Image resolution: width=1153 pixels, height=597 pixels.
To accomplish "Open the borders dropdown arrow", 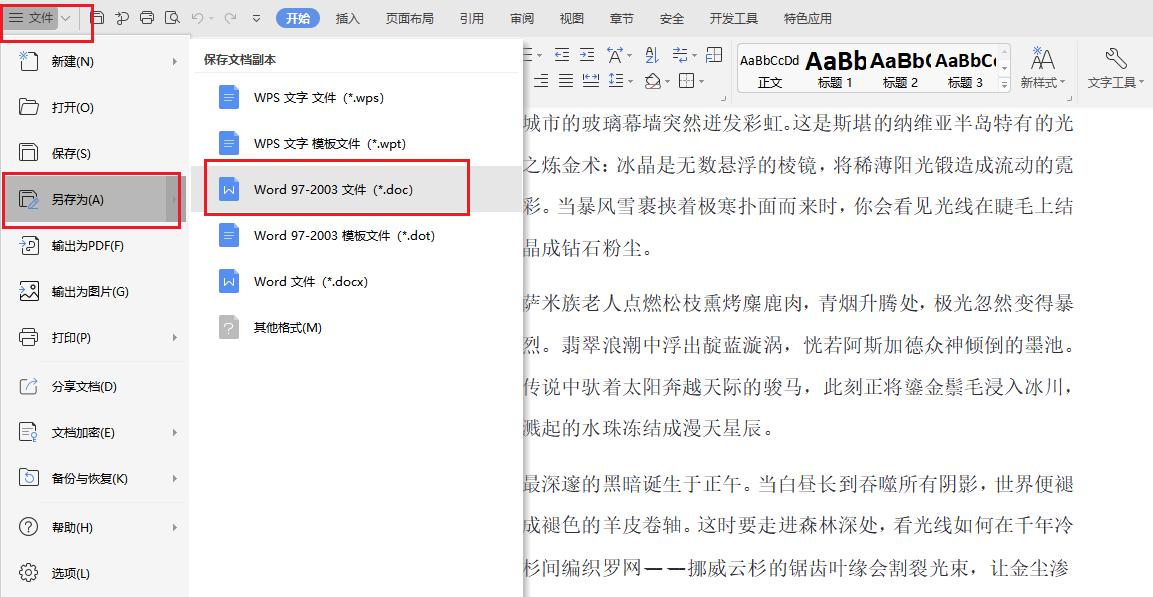I will pos(700,80).
